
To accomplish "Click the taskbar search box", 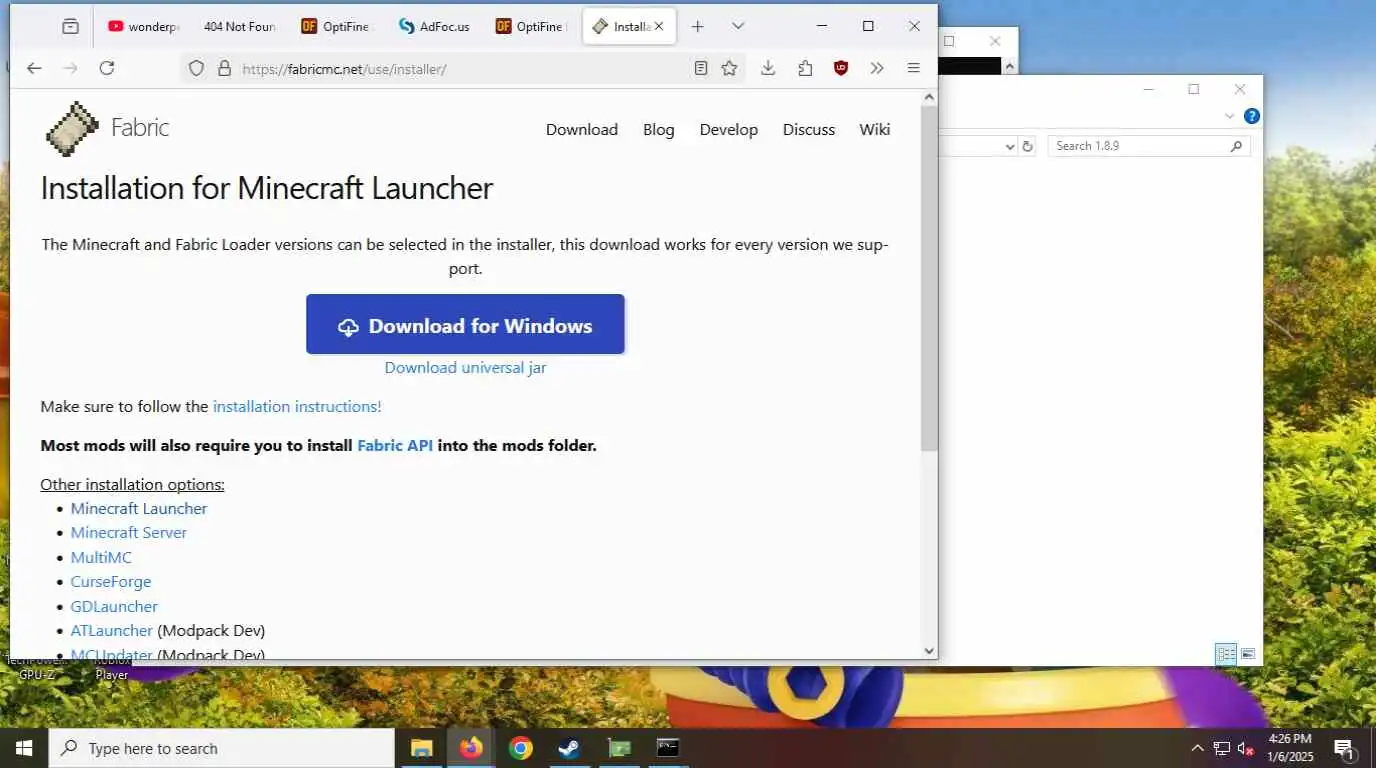I will pyautogui.click(x=221, y=748).
